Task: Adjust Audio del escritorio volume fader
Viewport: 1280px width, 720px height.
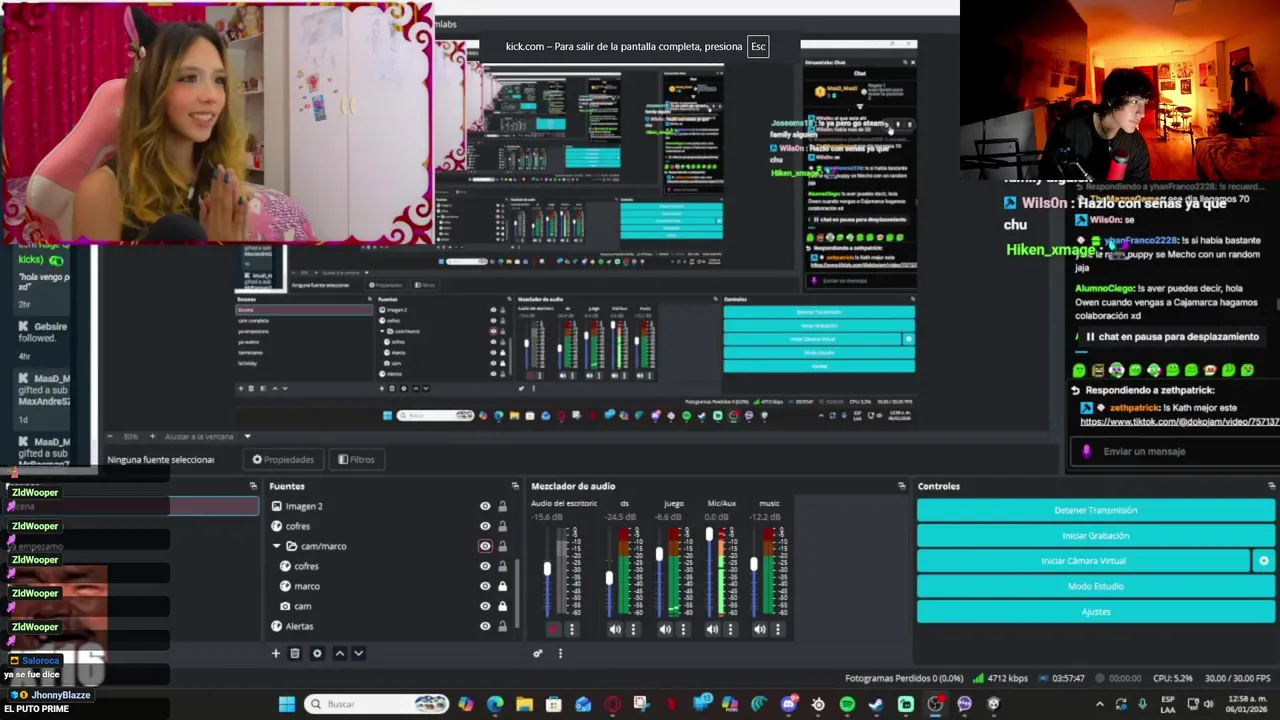Action: click(547, 570)
